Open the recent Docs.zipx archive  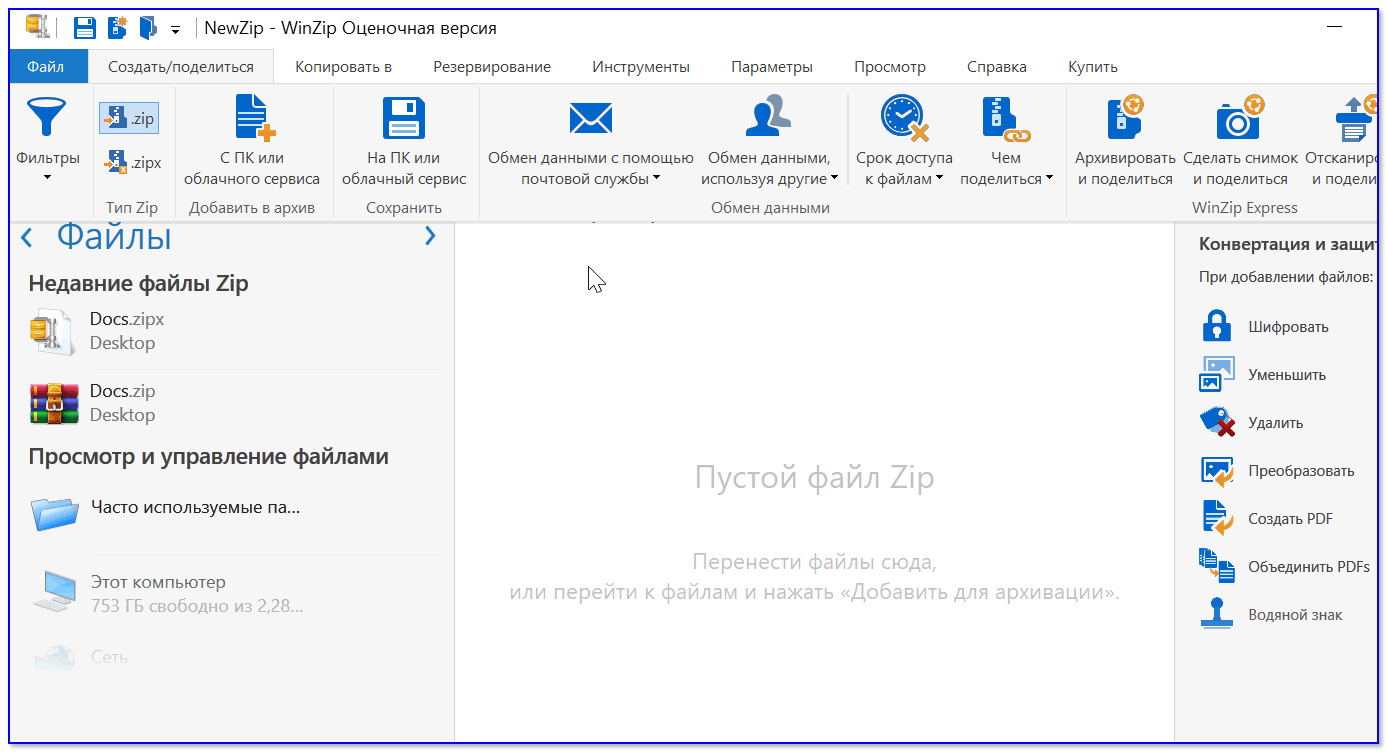[x=126, y=331]
